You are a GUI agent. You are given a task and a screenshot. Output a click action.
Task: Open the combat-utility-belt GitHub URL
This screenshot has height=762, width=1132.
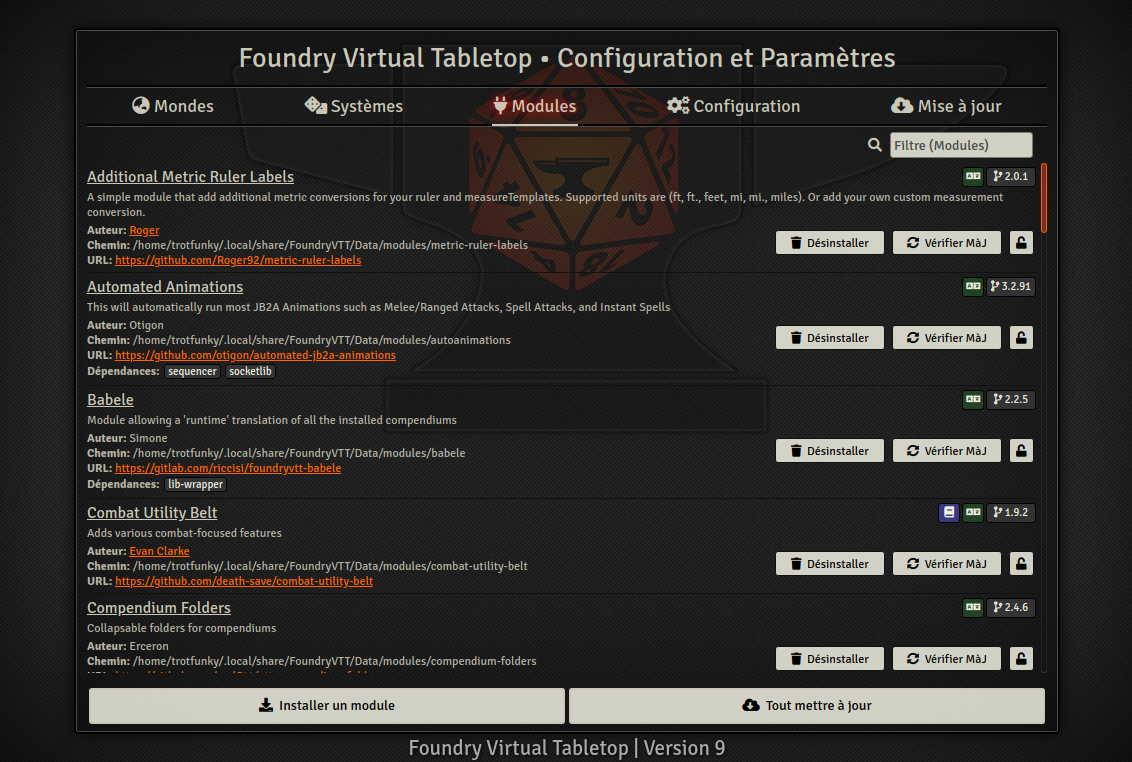tap(244, 581)
